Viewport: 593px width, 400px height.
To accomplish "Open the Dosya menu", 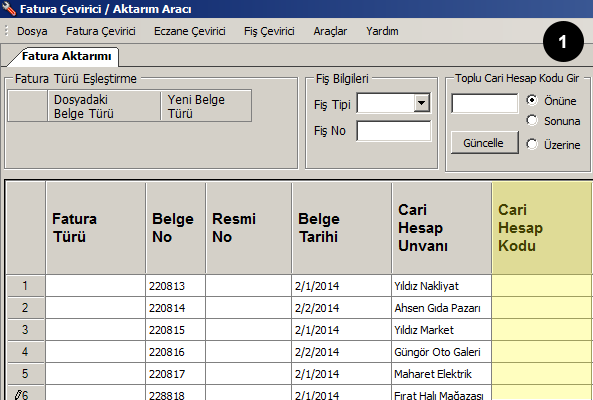I will click(32, 31).
